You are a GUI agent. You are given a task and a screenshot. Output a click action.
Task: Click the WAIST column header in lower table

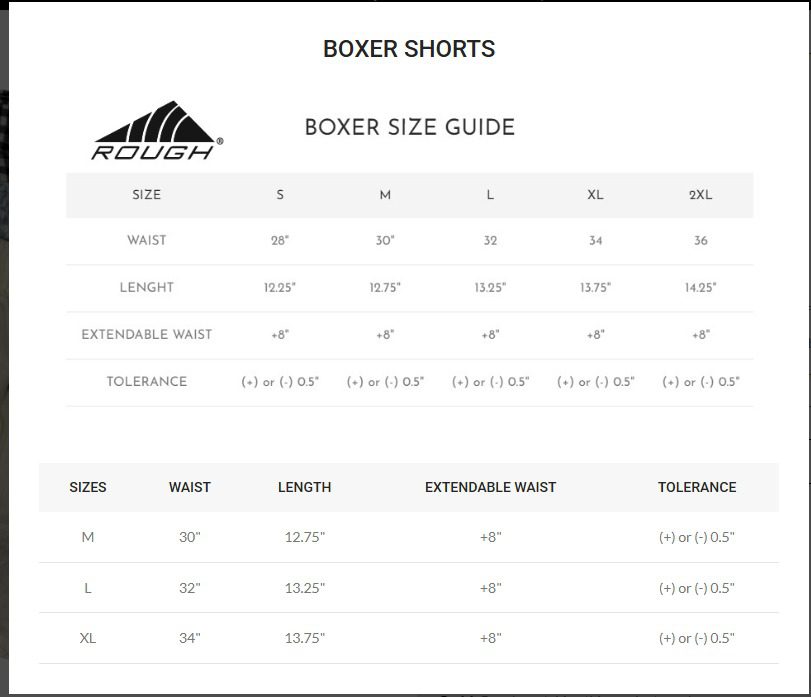(190, 487)
